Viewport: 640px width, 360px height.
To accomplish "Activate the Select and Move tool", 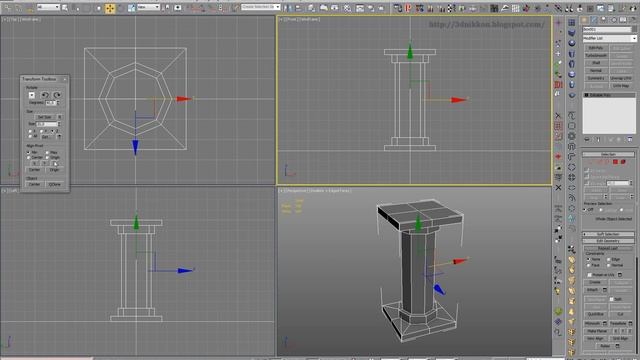I will click(110, 8).
